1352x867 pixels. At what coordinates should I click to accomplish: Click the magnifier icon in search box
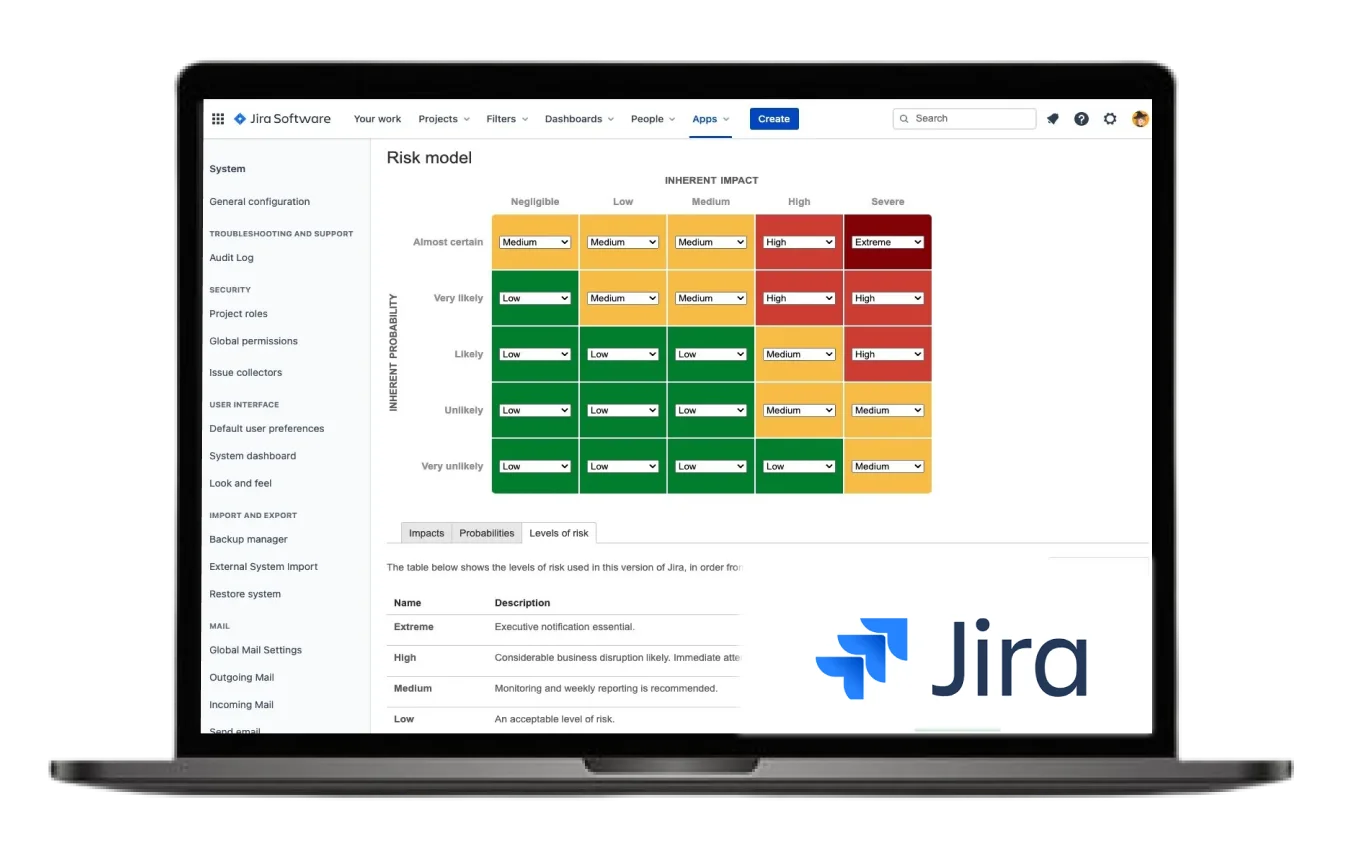(x=904, y=119)
